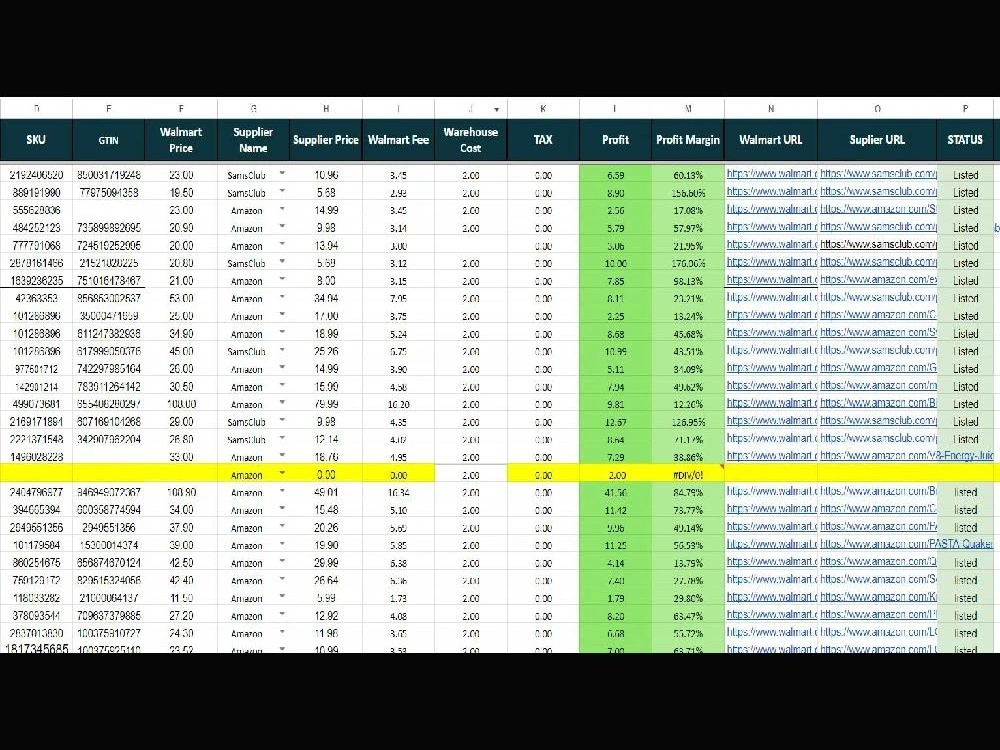Expand supplier dropdown in SKU 118033282 row
The width and height of the screenshot is (1000, 750).
[282, 596]
